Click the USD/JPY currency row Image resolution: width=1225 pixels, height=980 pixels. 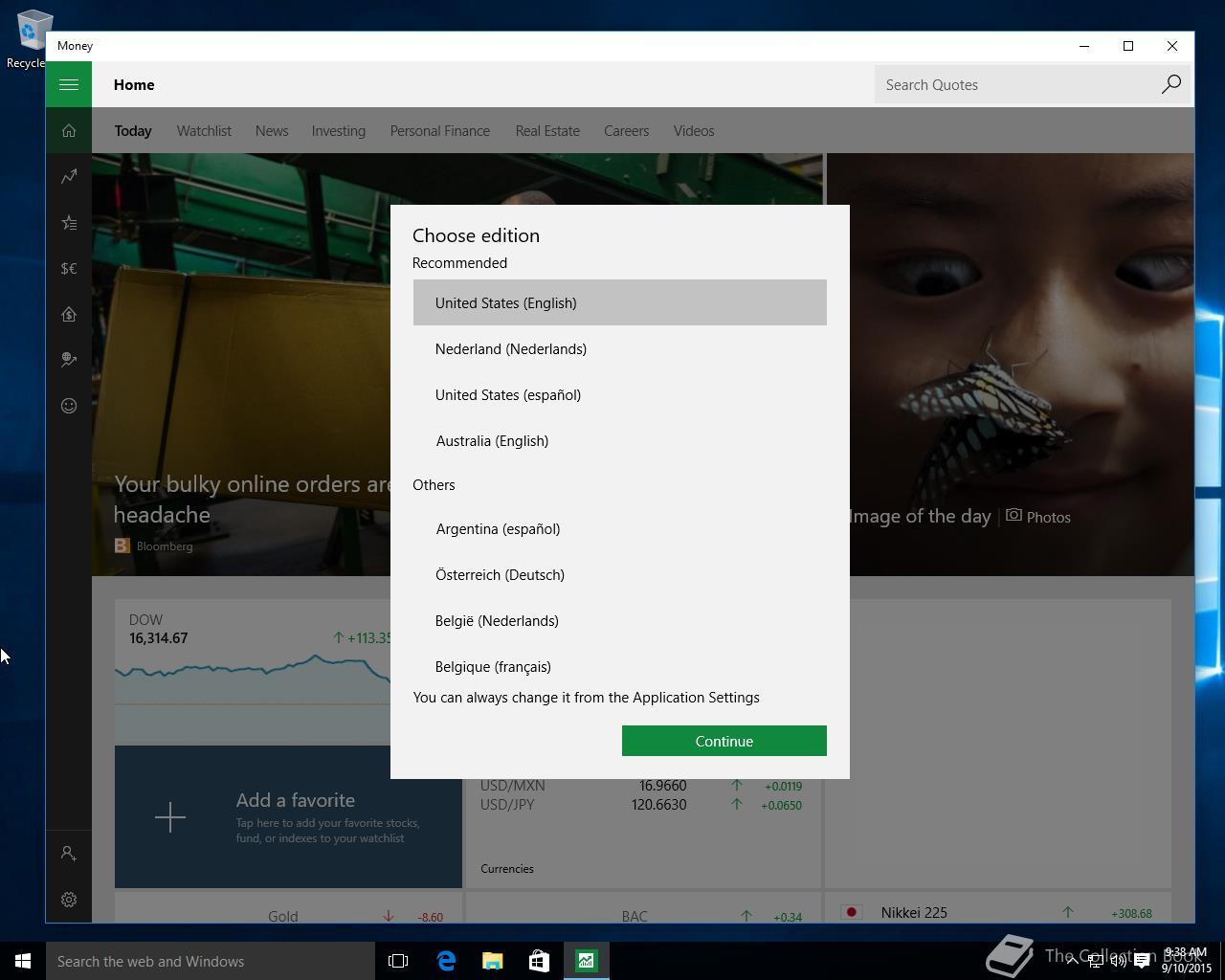tap(641, 805)
